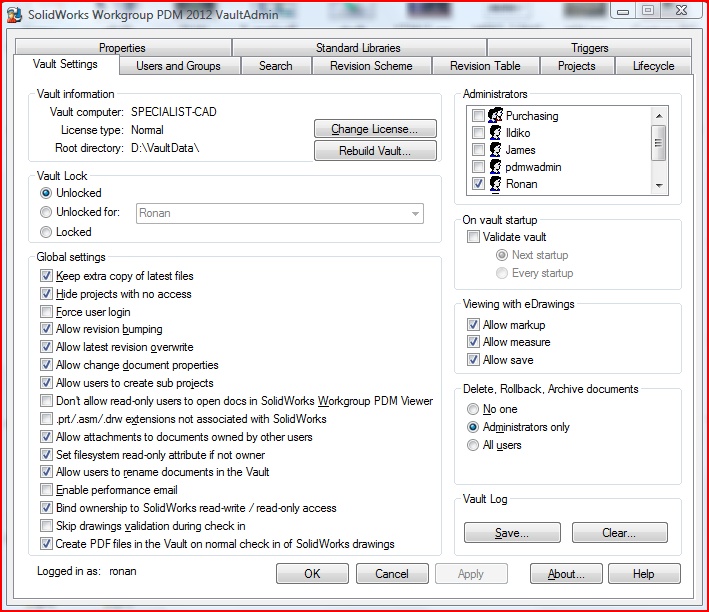Click the OK button

pyautogui.click(x=312, y=574)
